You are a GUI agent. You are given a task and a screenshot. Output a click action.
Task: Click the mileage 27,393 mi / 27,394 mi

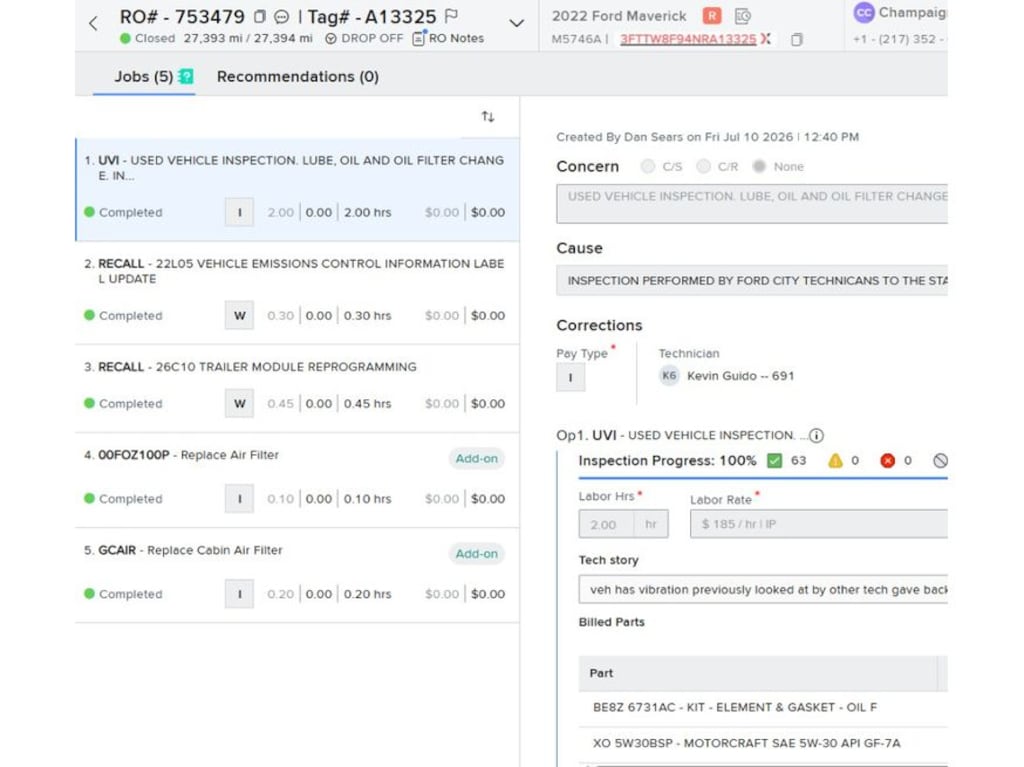pyautogui.click(x=248, y=39)
